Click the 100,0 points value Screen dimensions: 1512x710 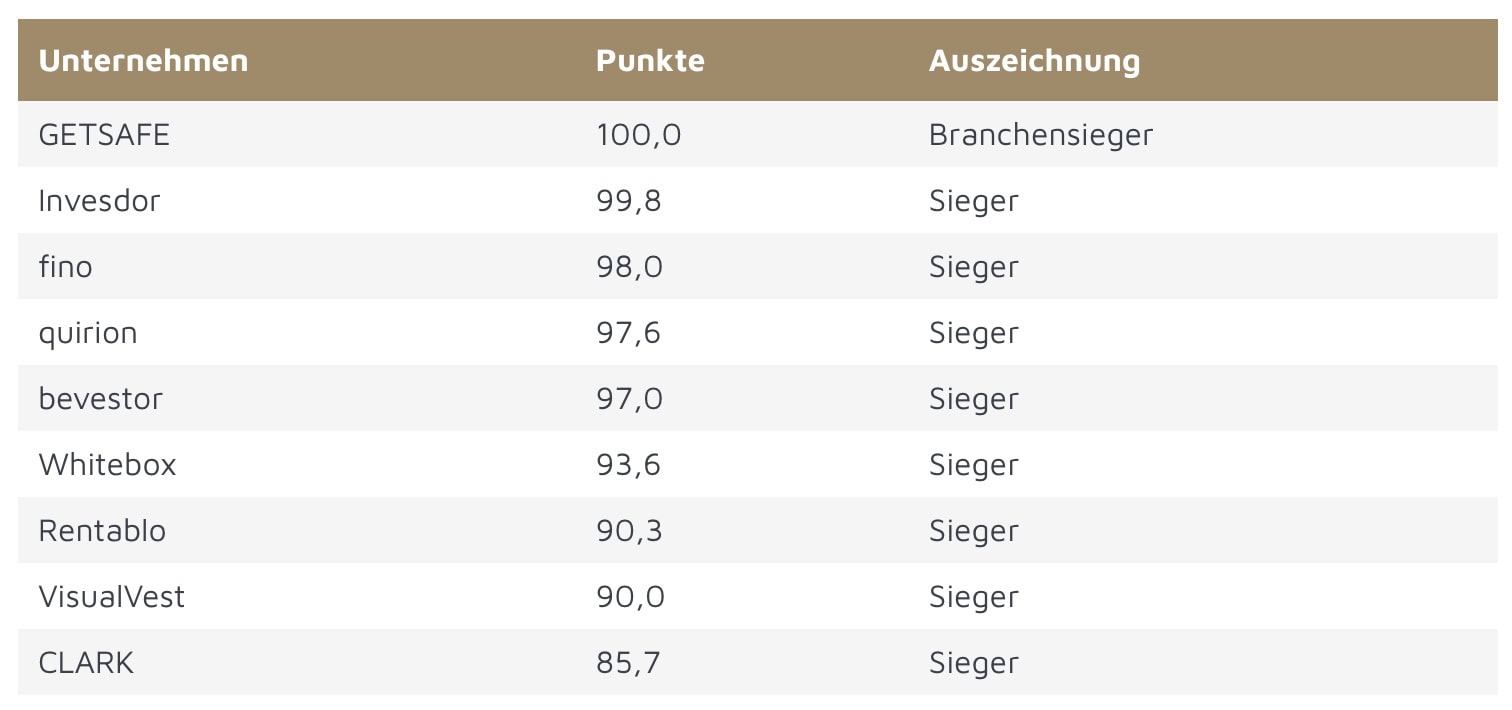coord(639,134)
